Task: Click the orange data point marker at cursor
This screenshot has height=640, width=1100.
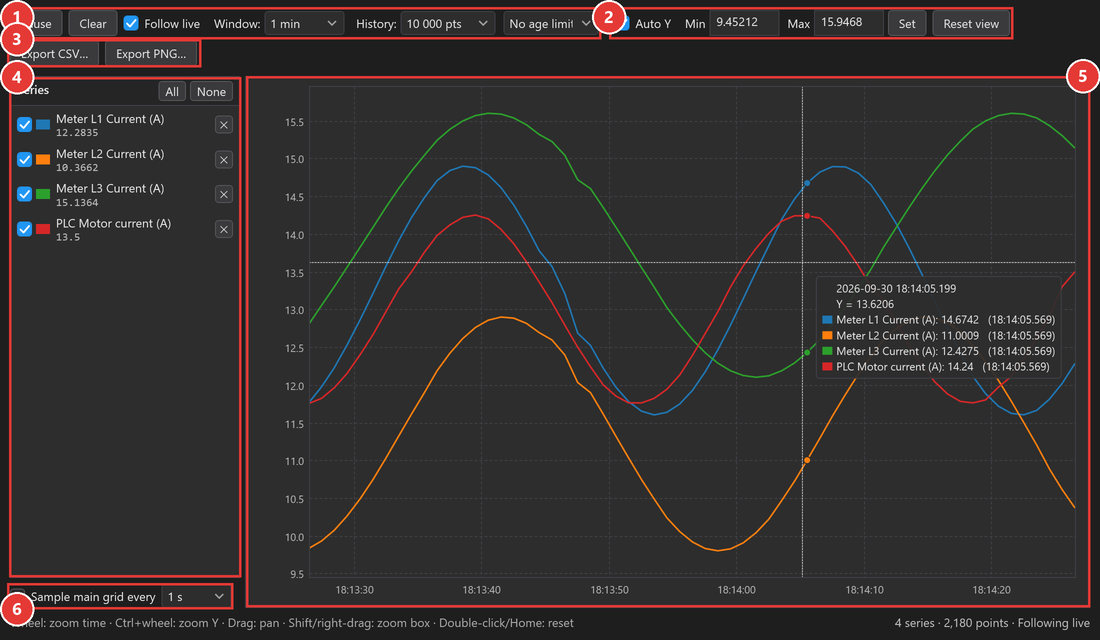Action: pyautogui.click(x=807, y=460)
